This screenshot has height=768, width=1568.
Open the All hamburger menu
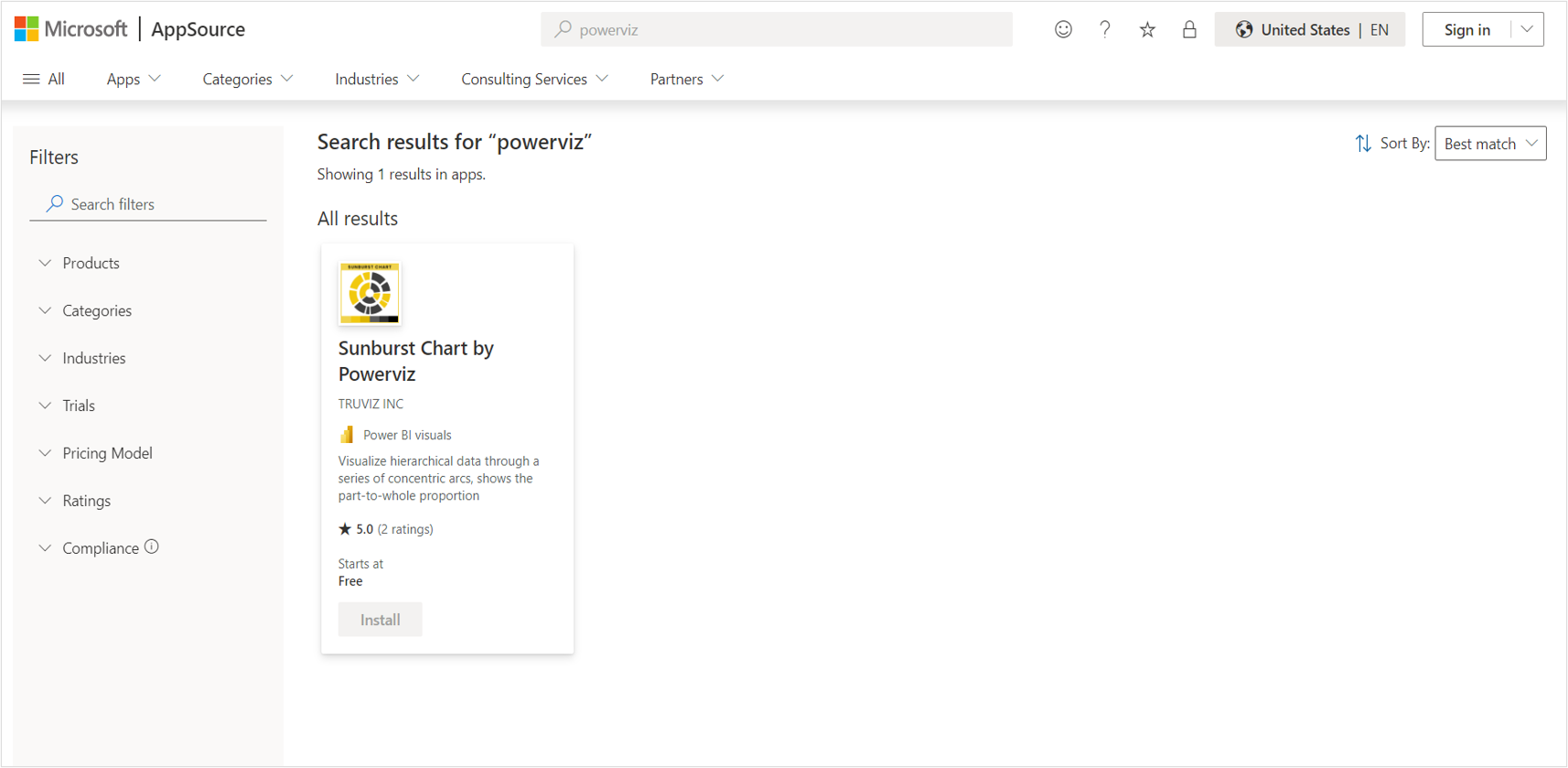click(x=44, y=79)
